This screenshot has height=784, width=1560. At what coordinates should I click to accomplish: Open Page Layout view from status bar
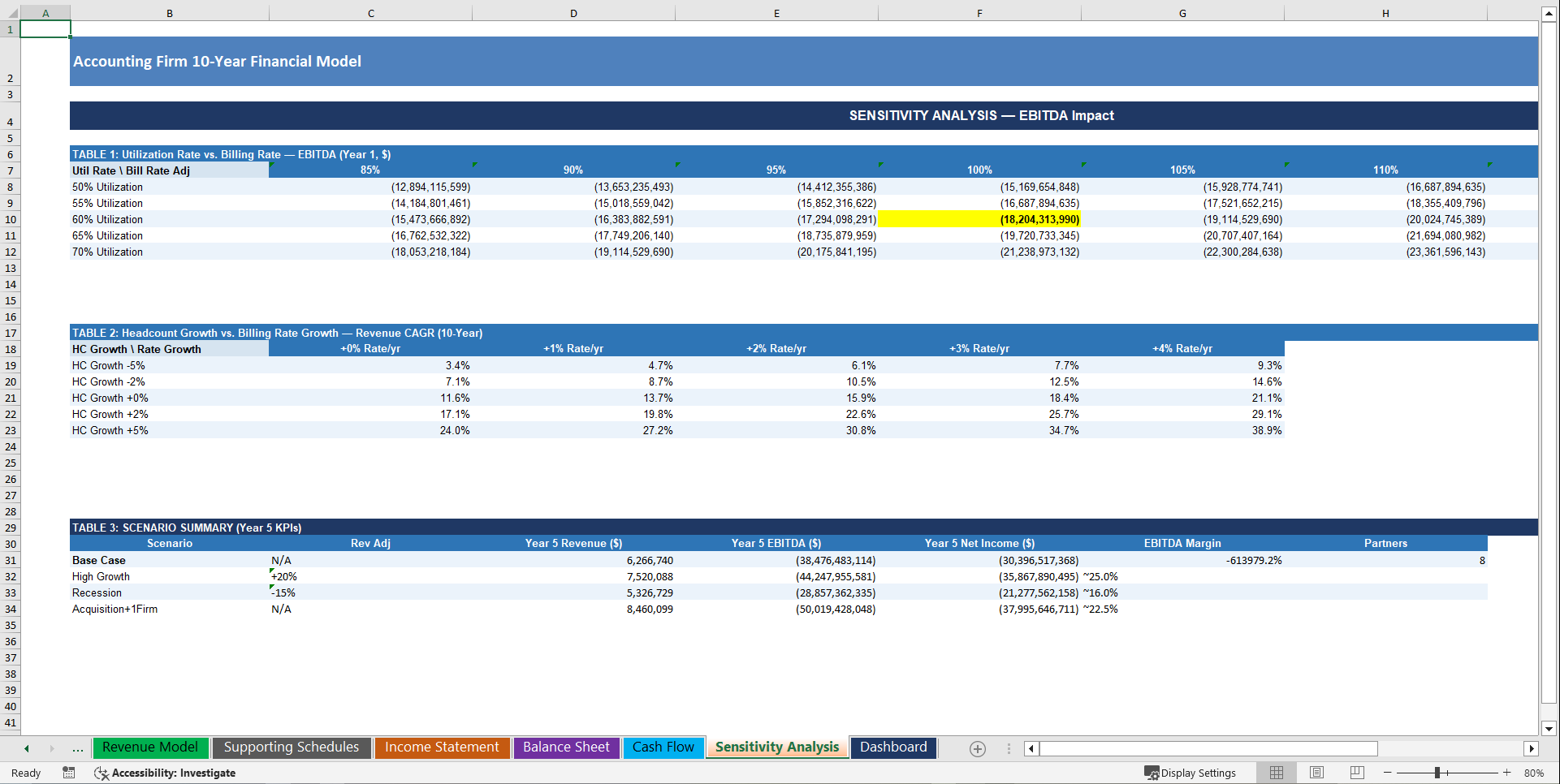click(x=1316, y=773)
